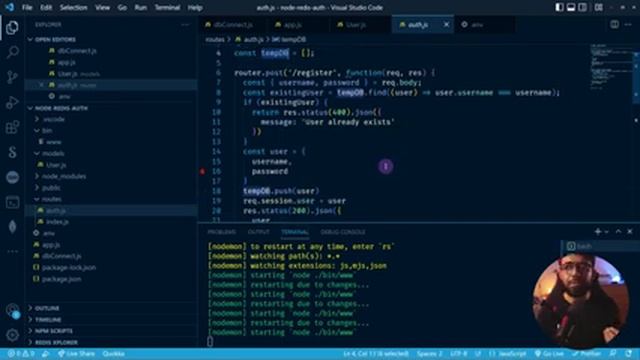
Task: Click Live Share in status bar
Action: tap(76, 354)
